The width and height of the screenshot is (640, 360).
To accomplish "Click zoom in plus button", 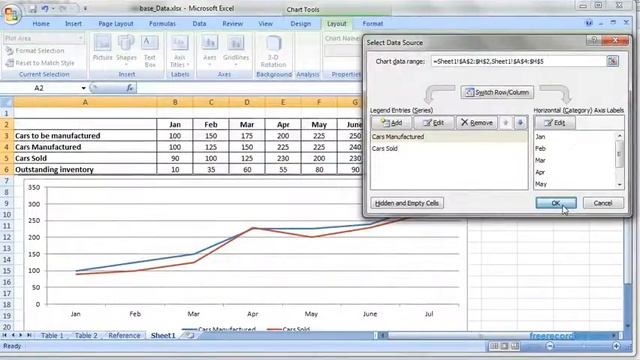I will pos(616,346).
